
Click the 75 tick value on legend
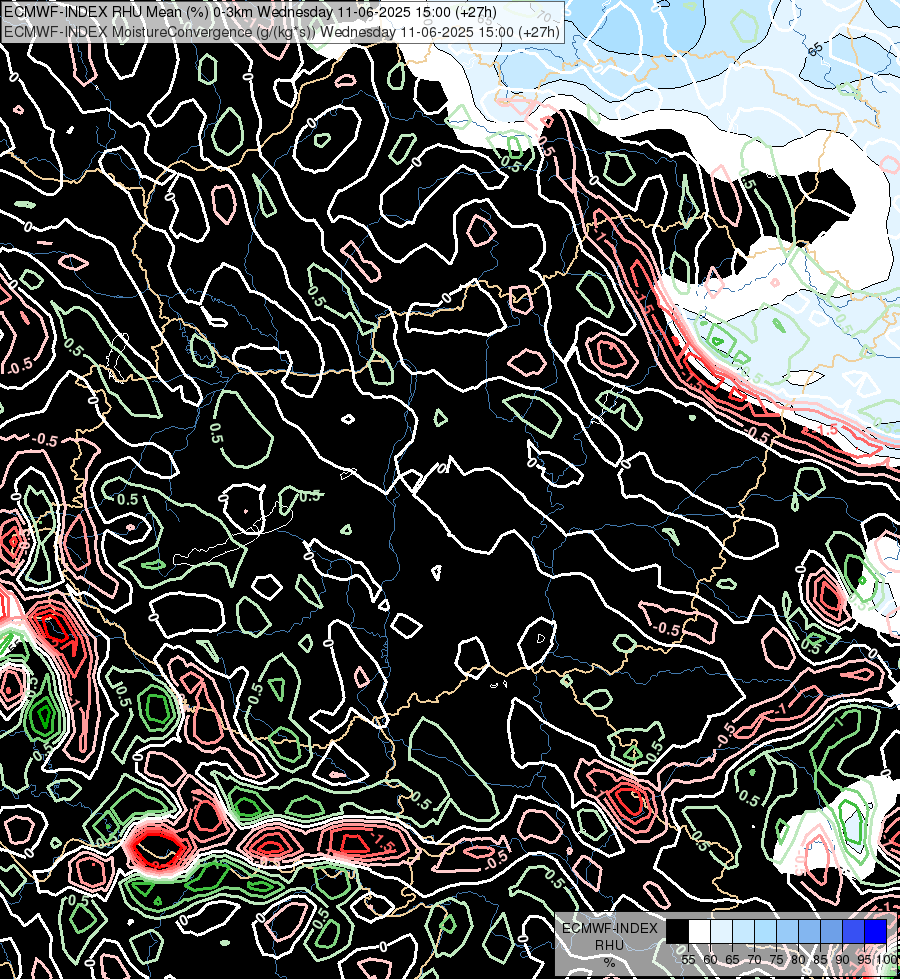pyautogui.click(x=776, y=960)
